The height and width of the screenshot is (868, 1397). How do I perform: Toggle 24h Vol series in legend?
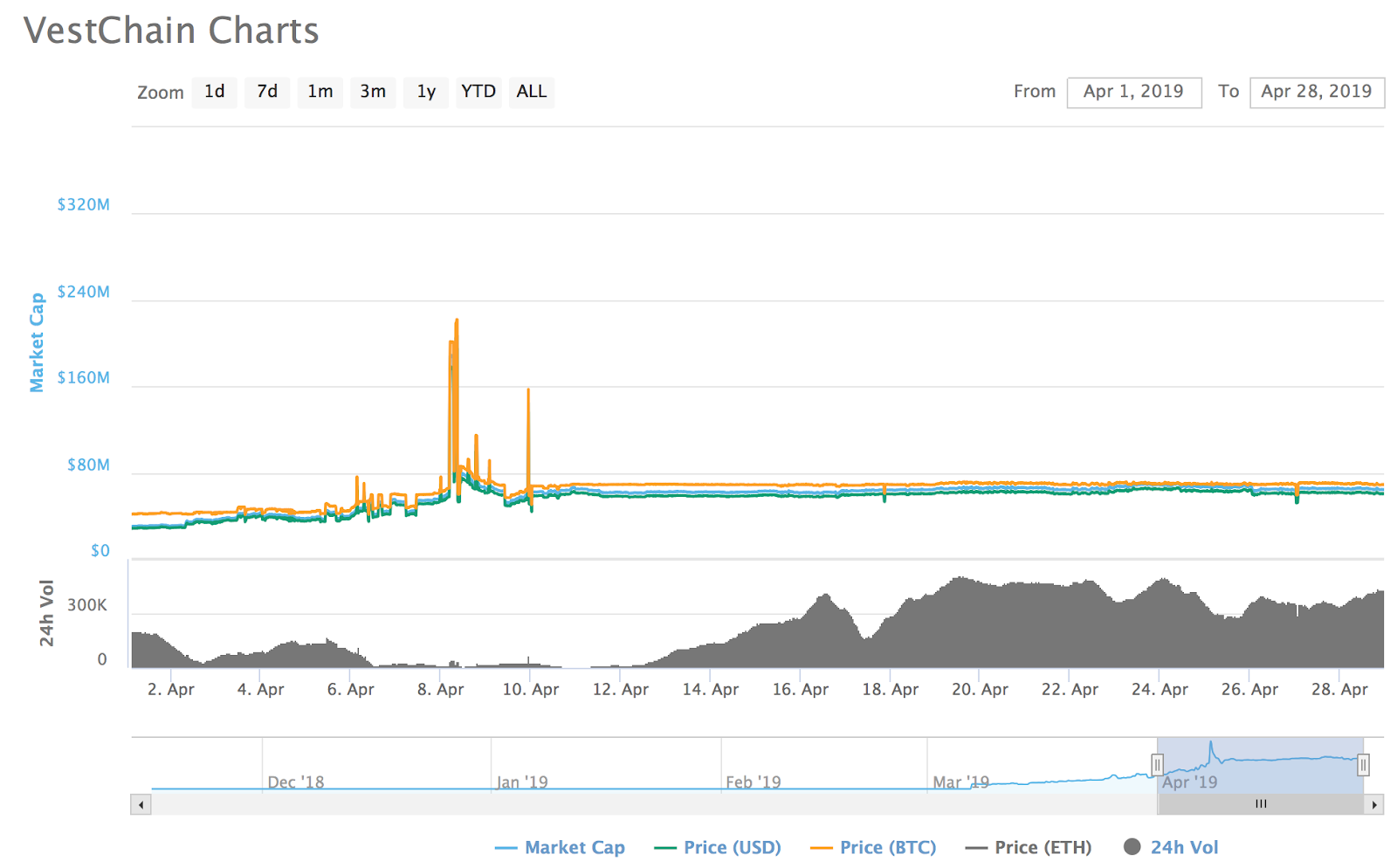click(1171, 847)
